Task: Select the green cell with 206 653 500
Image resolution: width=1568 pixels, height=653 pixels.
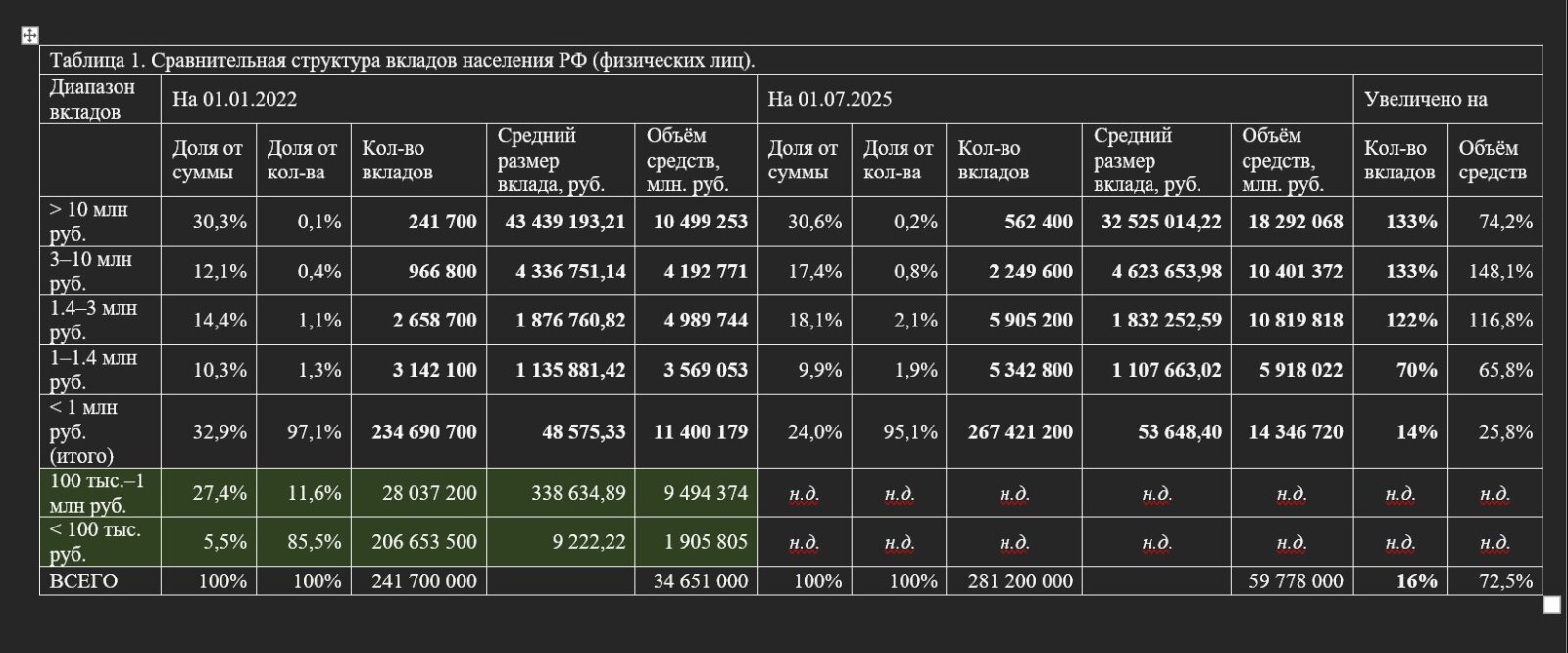Action: pos(424,542)
